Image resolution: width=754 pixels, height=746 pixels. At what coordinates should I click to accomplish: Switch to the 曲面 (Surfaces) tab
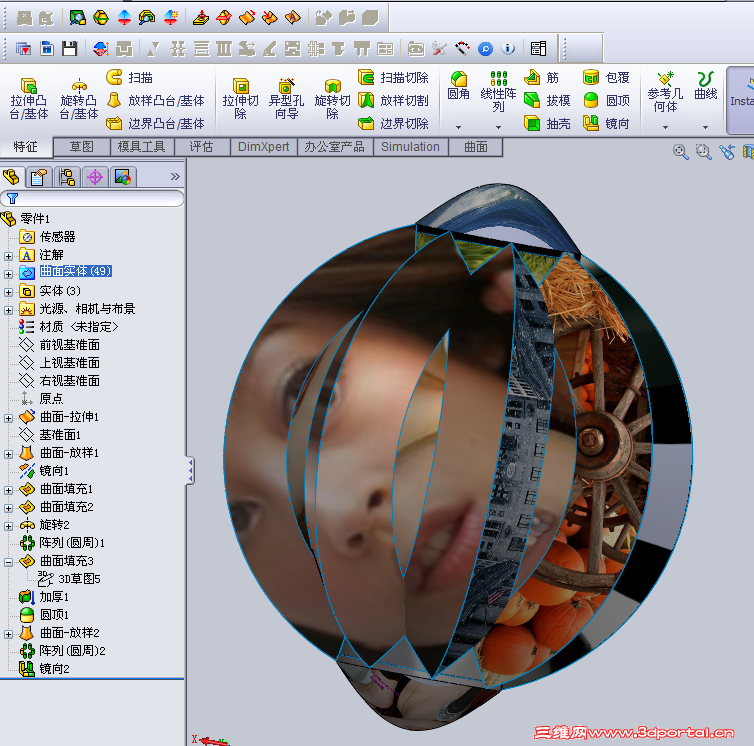476,147
